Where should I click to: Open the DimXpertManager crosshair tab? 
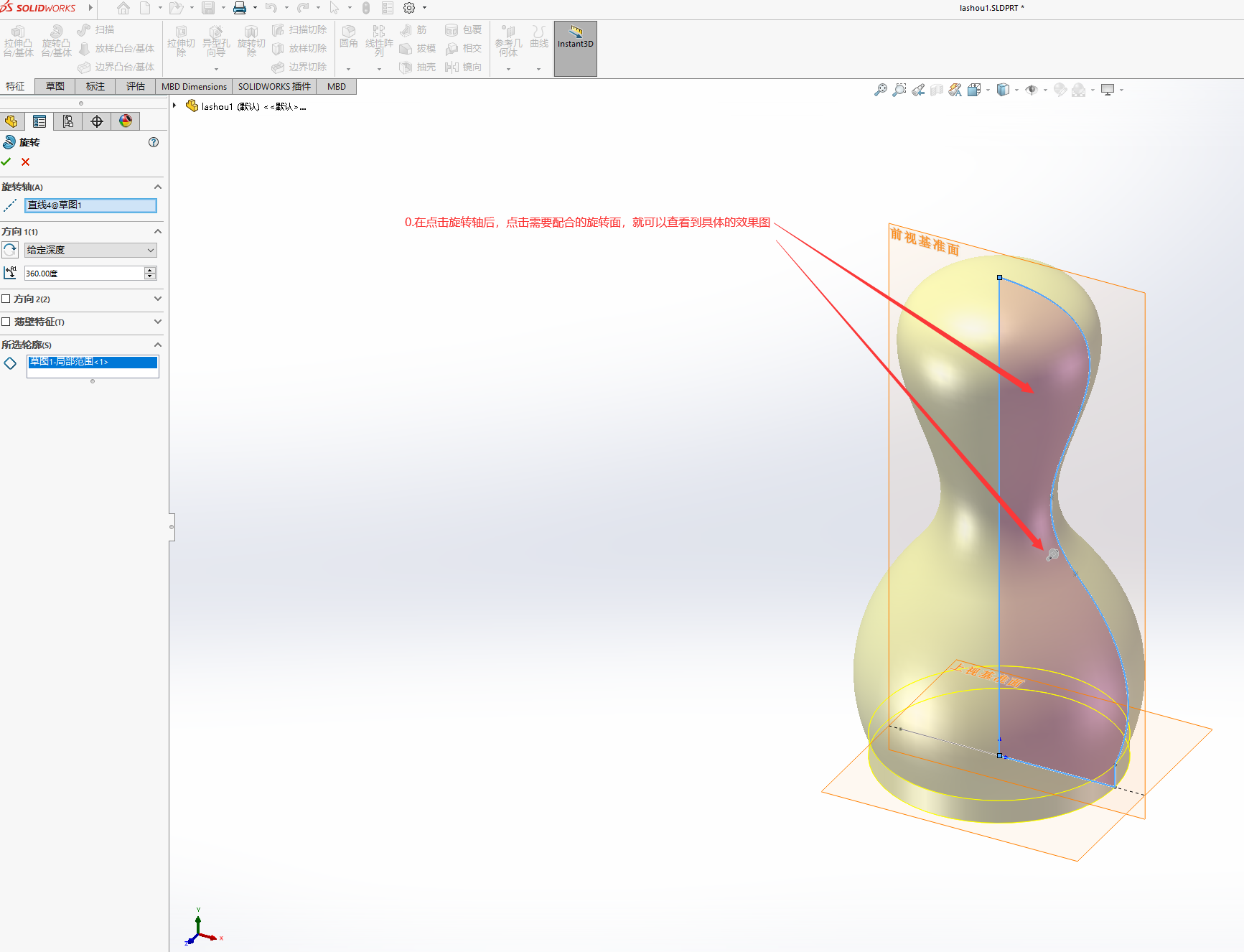[x=97, y=121]
